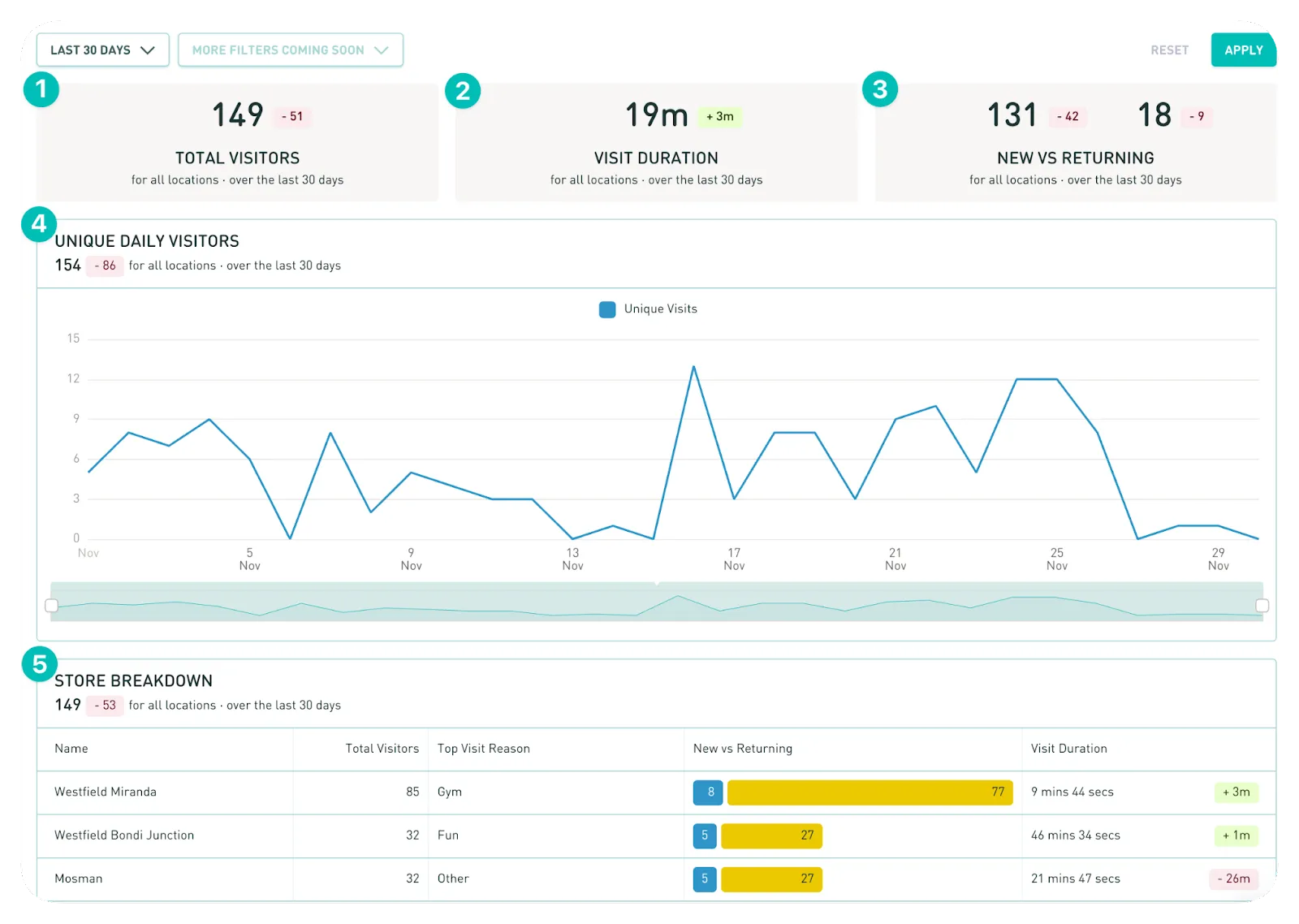Click the 85 total visitors cell
The width and height of the screenshot is (1299, 924).
(x=412, y=792)
